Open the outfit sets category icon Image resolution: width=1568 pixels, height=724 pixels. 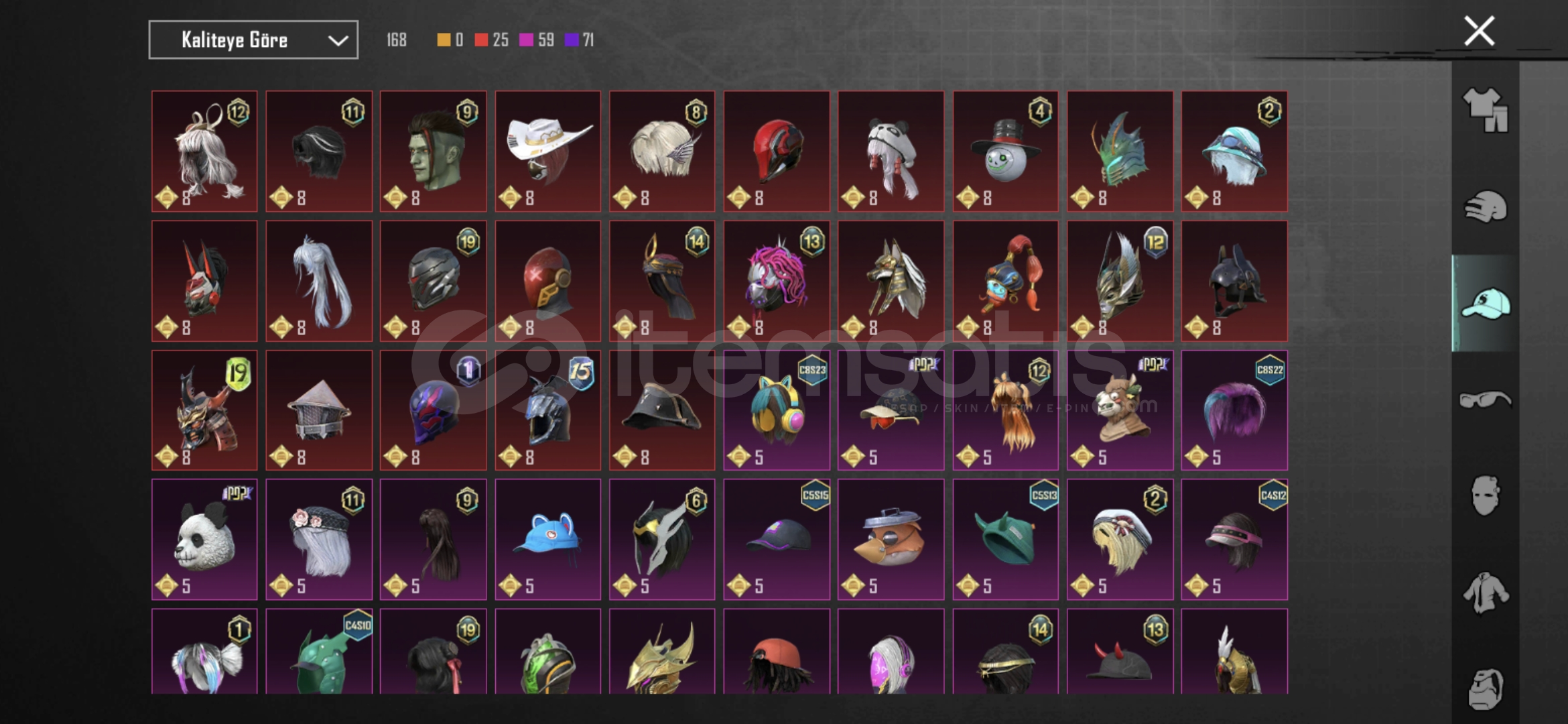tap(1485, 110)
